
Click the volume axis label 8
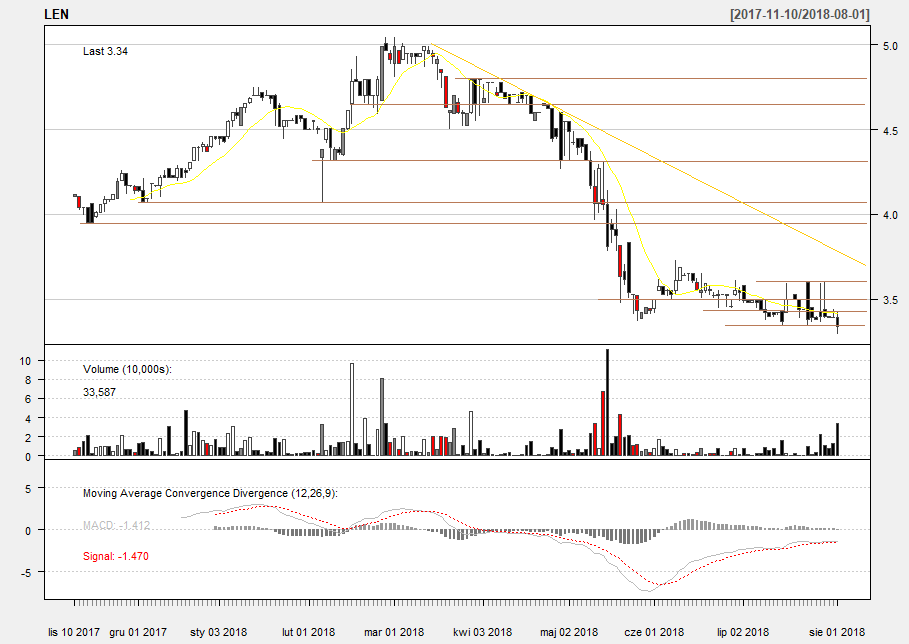27,380
